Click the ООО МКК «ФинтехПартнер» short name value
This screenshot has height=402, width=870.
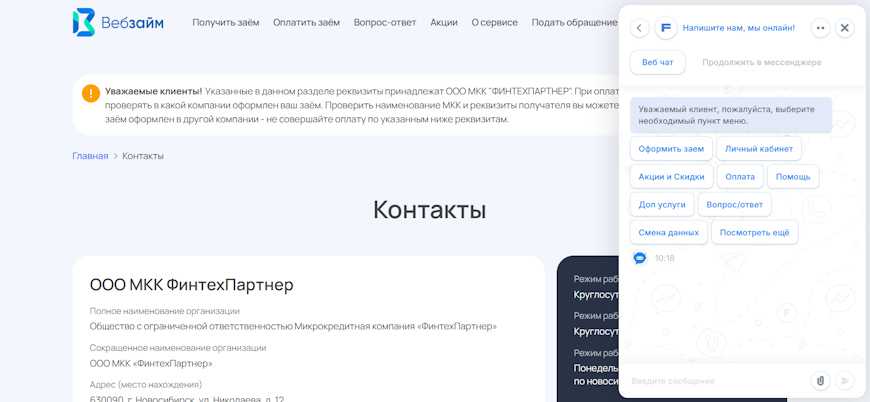(151, 364)
